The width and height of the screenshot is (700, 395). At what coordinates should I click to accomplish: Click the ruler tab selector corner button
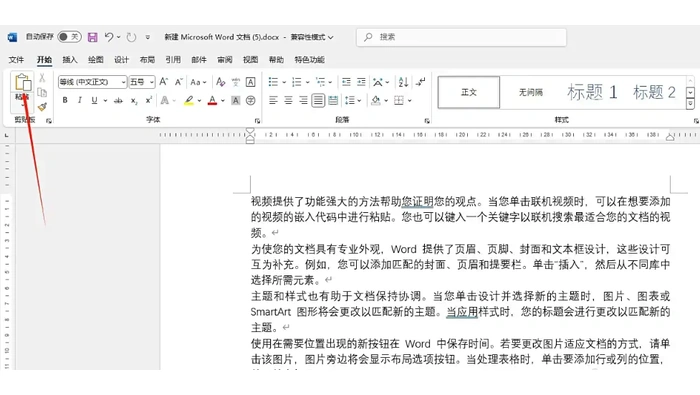6,135
